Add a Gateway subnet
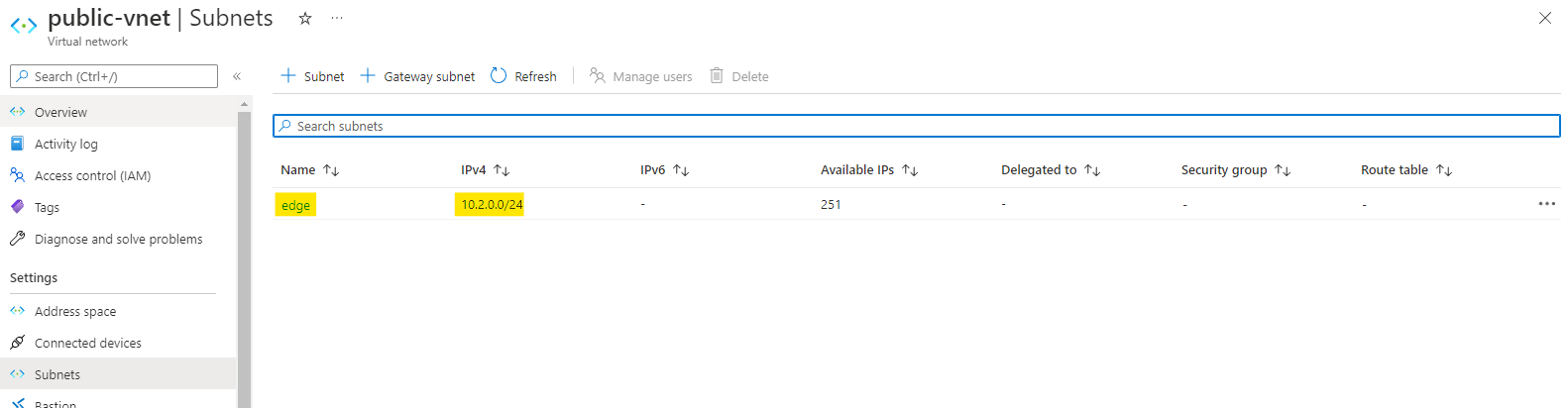 pos(417,76)
